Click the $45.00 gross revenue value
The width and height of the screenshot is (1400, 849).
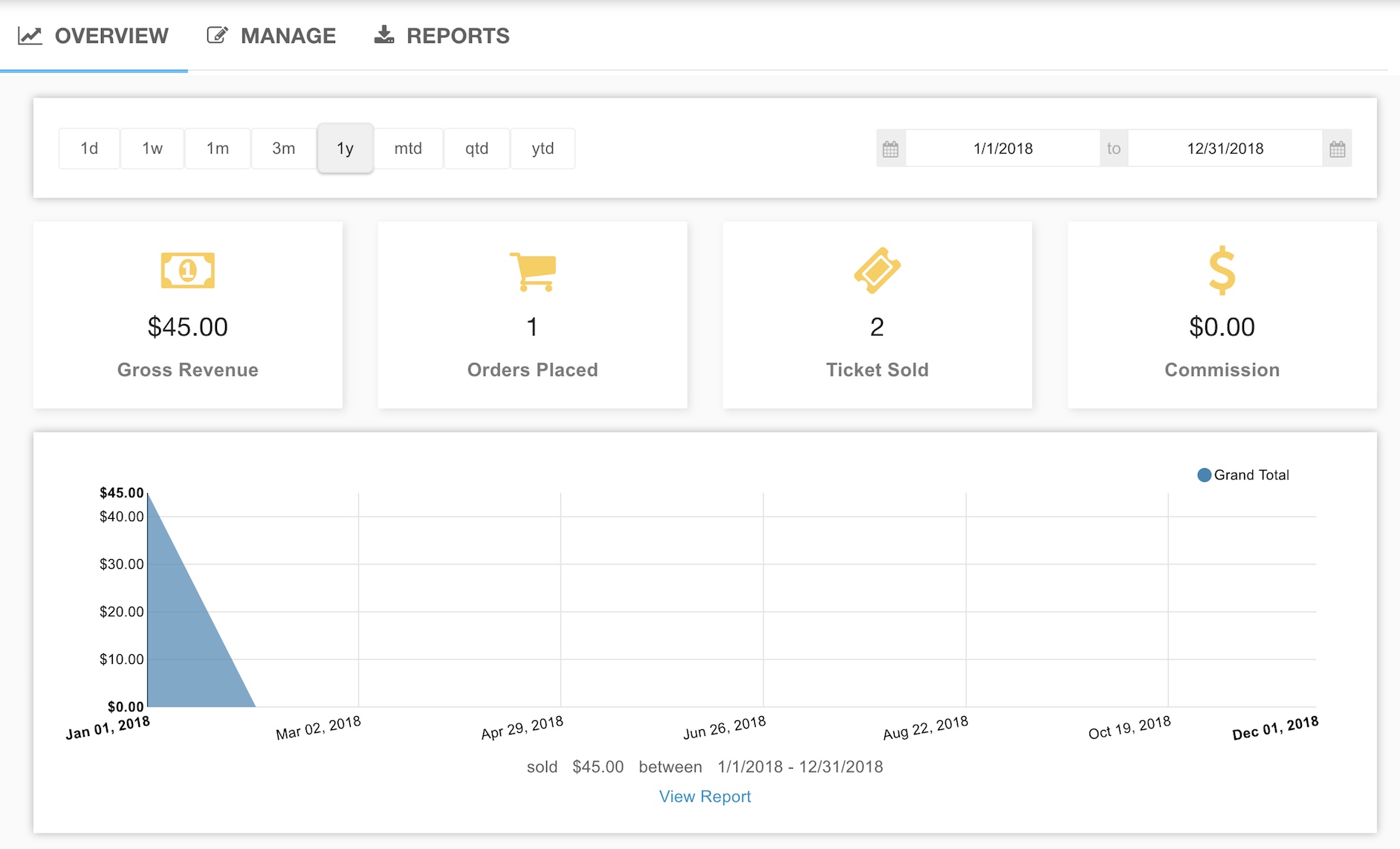pyautogui.click(x=188, y=327)
